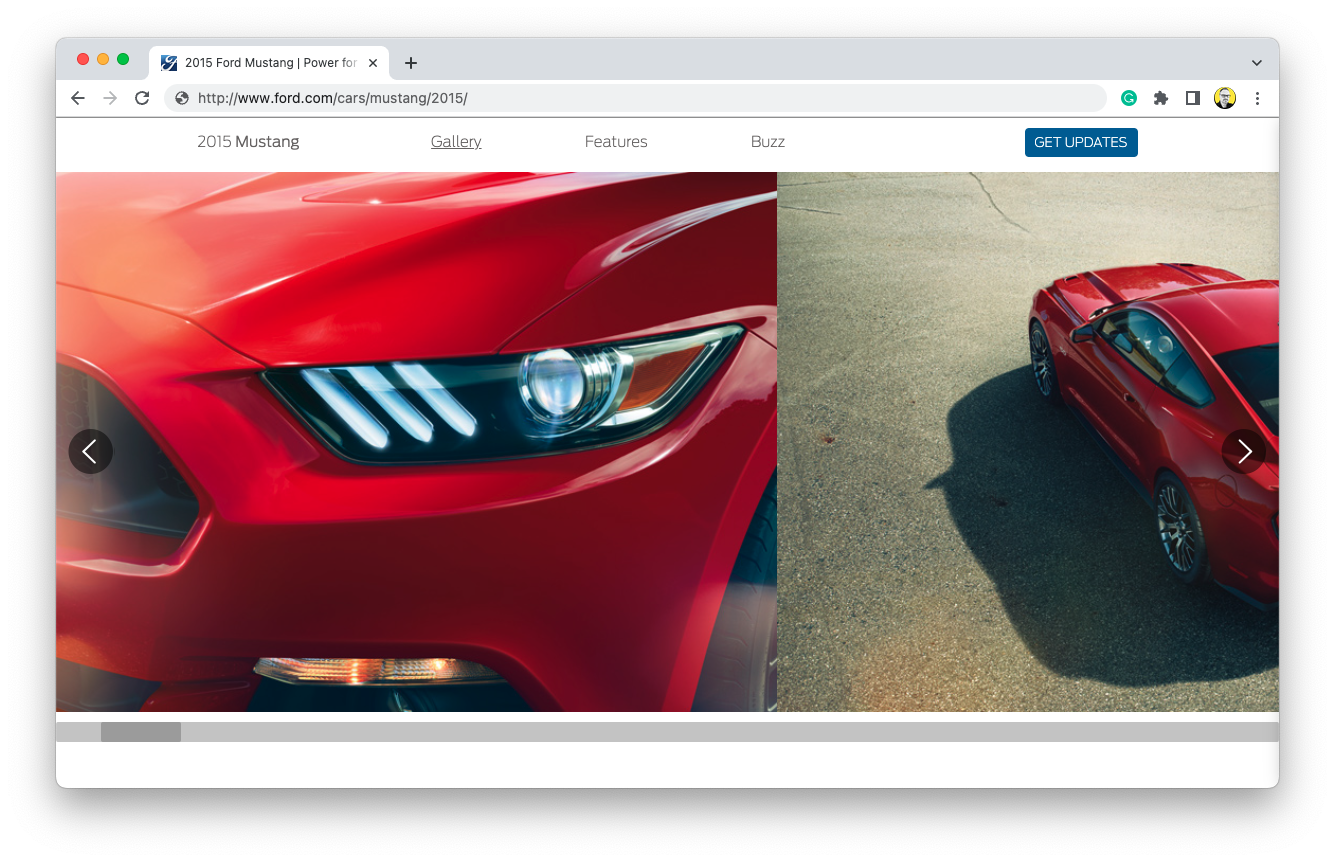Show next gallery image with right arrow
The height and width of the screenshot is (862, 1335).
[1244, 452]
